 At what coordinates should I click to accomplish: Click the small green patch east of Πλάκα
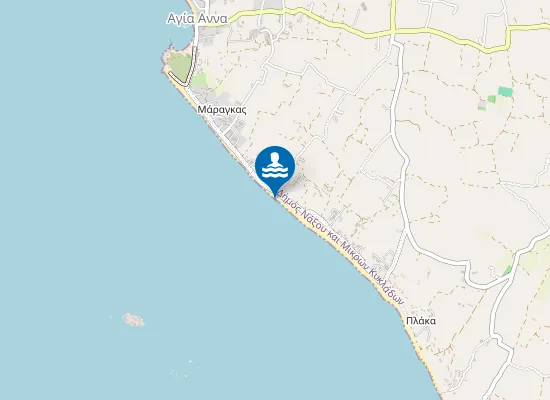click(507, 271)
